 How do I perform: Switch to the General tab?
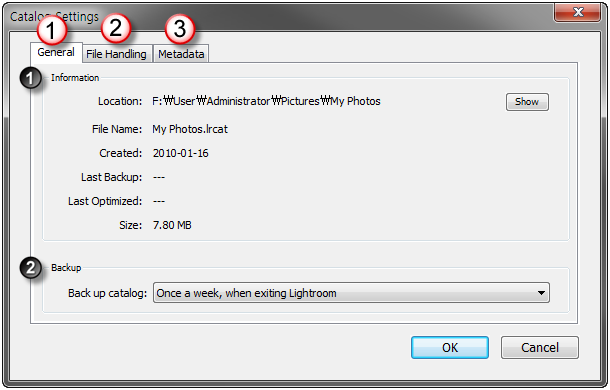click(x=56, y=52)
